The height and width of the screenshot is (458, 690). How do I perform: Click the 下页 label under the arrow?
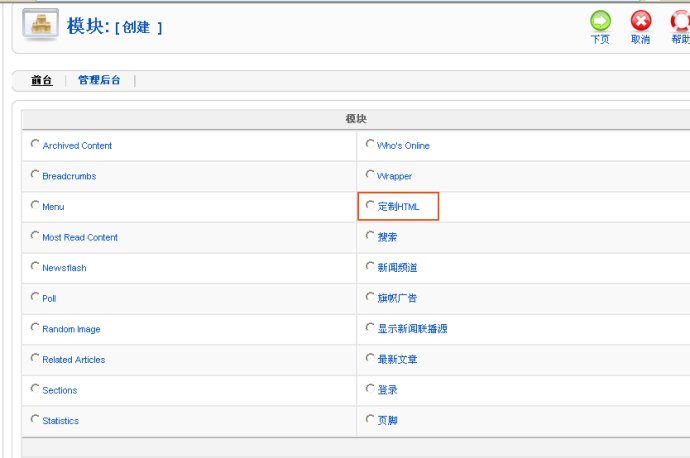[600, 40]
